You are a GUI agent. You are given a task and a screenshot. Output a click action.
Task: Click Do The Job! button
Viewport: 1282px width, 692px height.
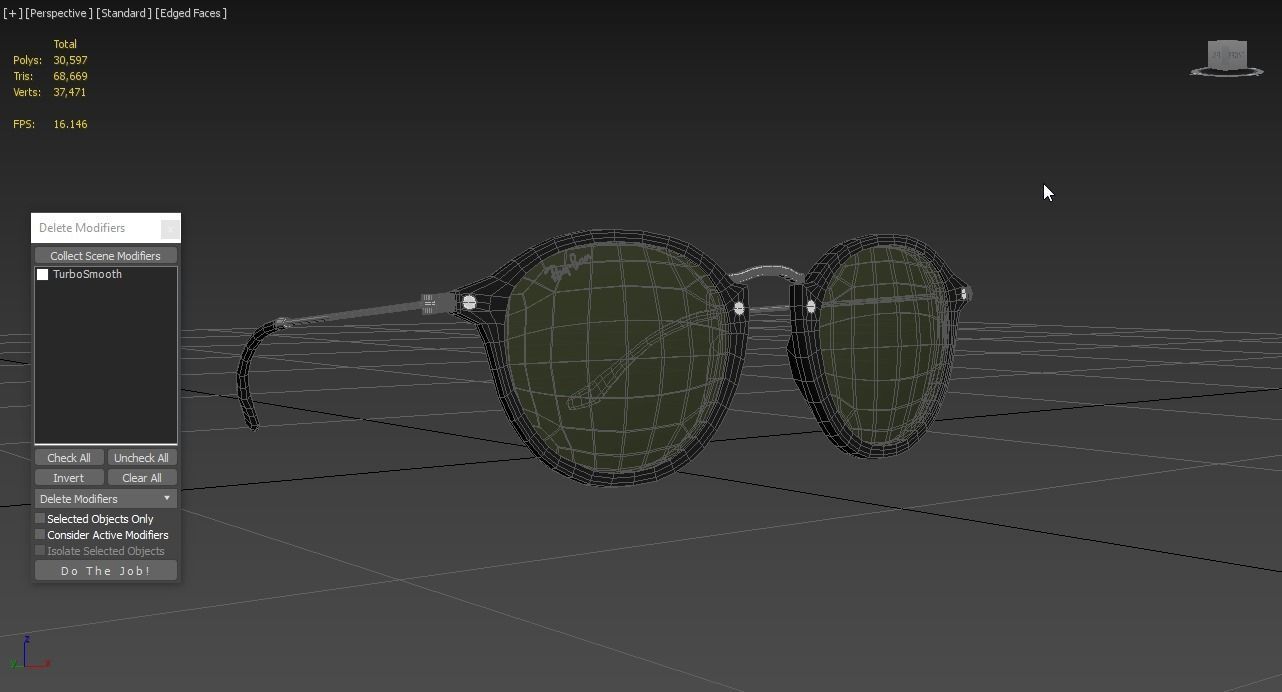[106, 570]
